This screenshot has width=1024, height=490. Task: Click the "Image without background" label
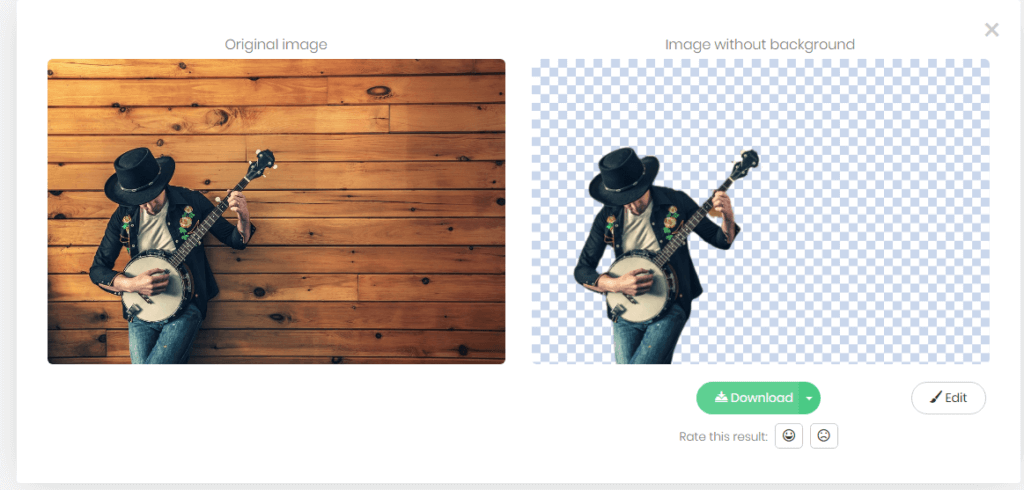tap(760, 44)
